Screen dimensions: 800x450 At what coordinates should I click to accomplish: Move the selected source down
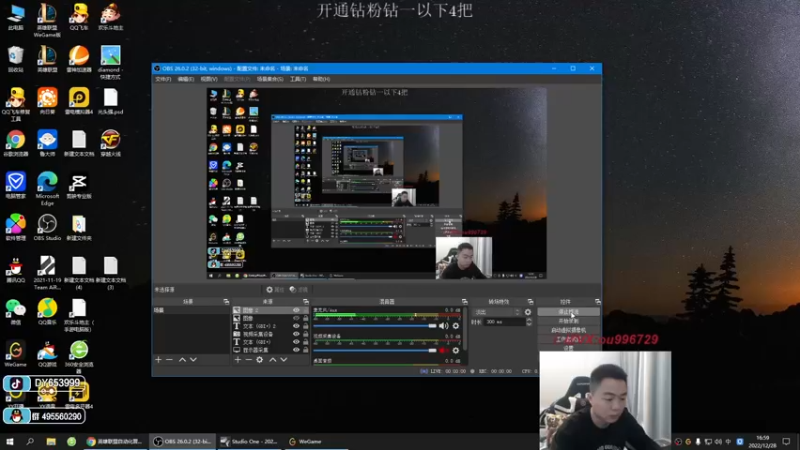tap(284, 360)
